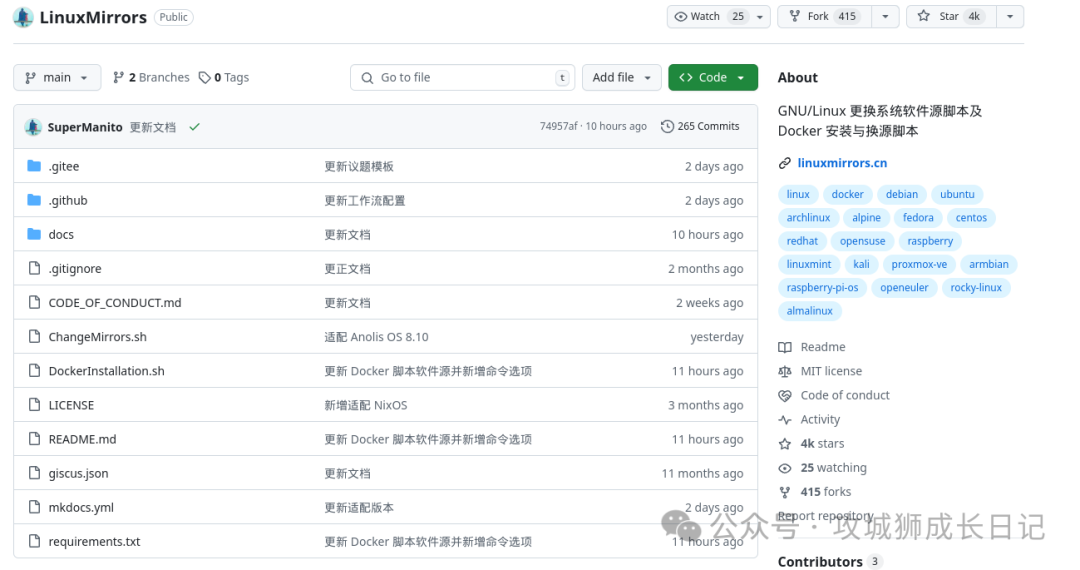The width and height of the screenshot is (1080, 570).
Task: Expand the main branch dropdown
Action: tap(57, 78)
